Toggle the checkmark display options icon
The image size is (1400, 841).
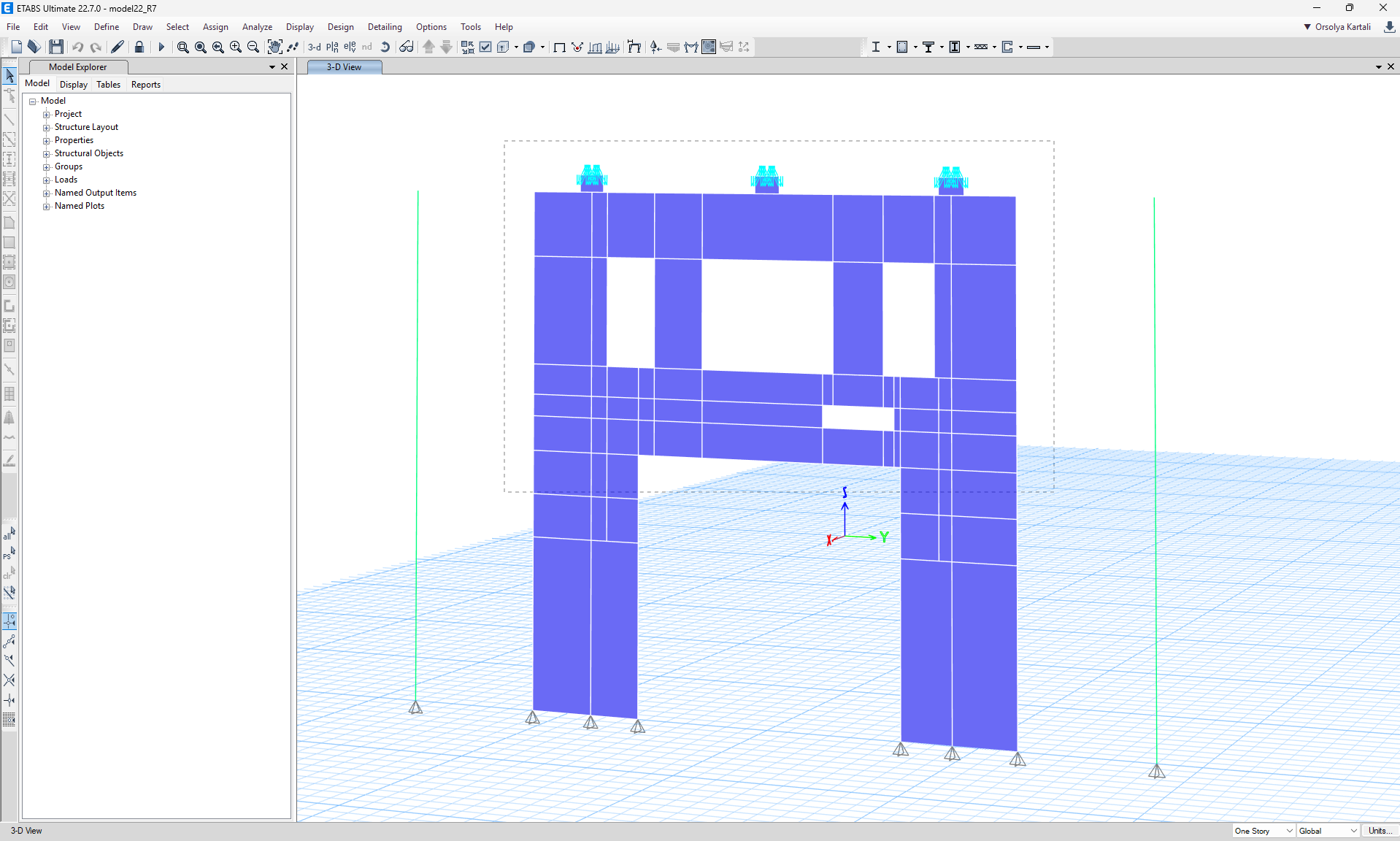click(485, 47)
